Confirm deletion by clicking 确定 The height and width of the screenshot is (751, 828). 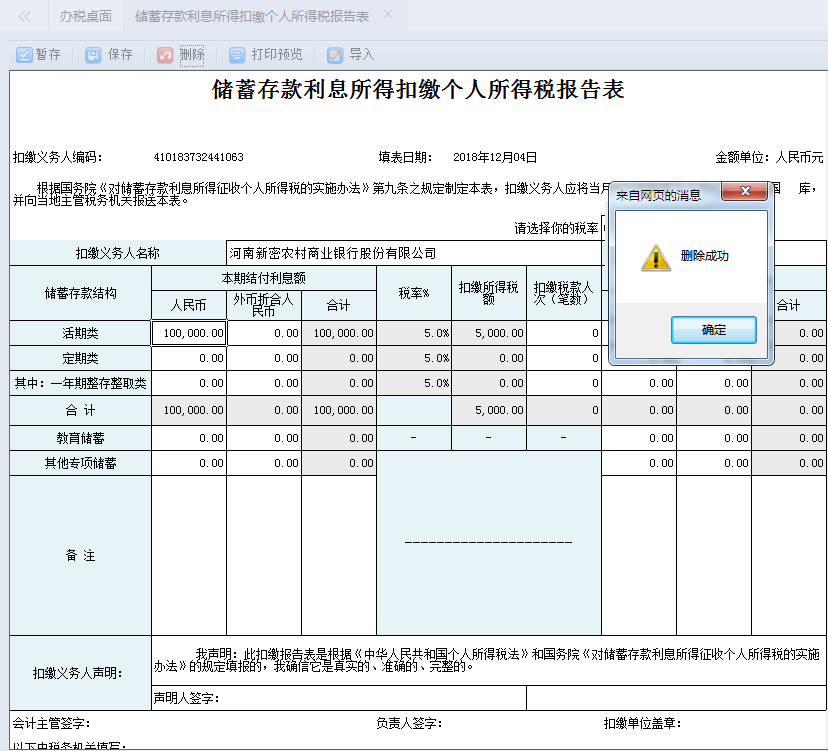713,330
